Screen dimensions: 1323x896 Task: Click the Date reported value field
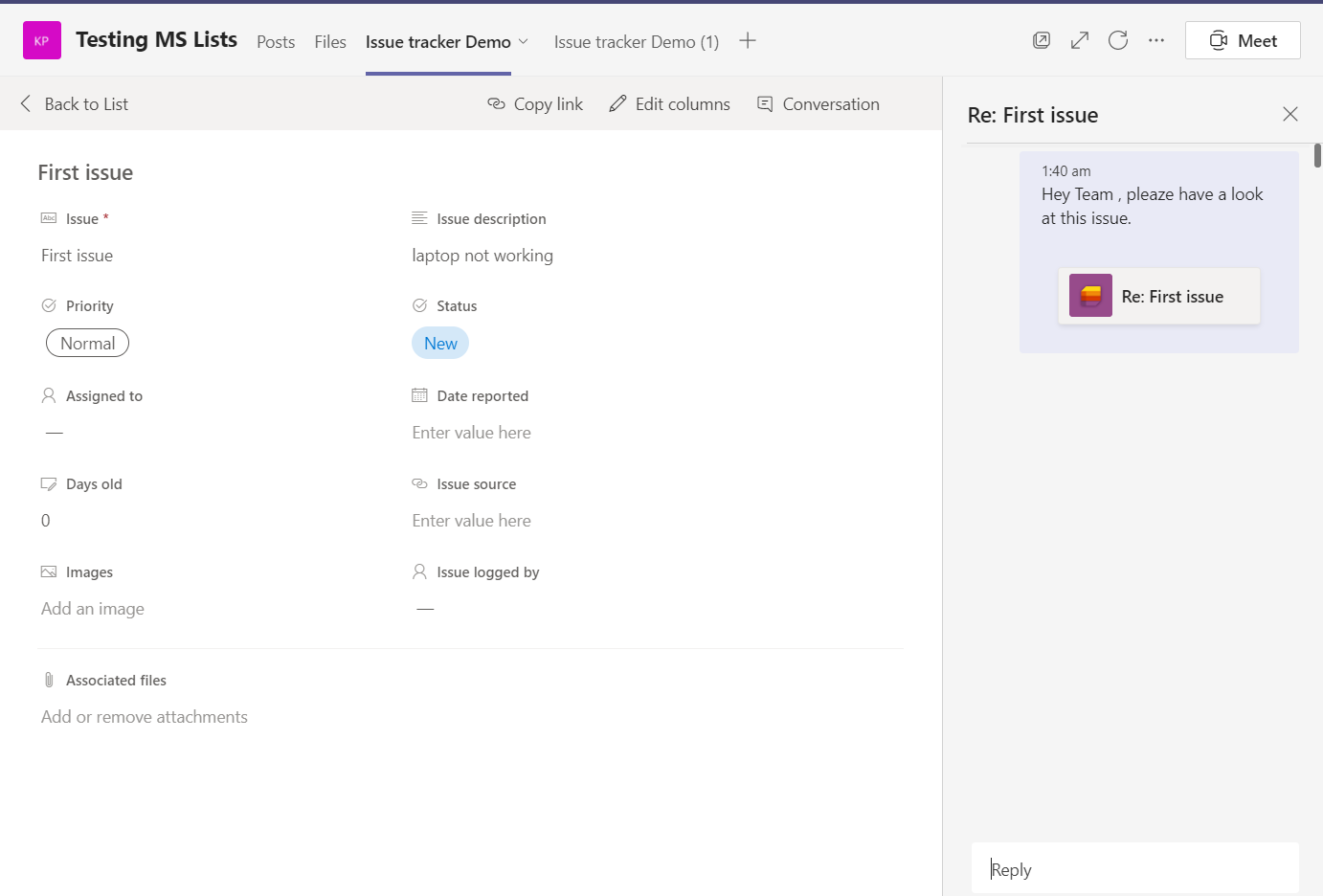tap(471, 433)
